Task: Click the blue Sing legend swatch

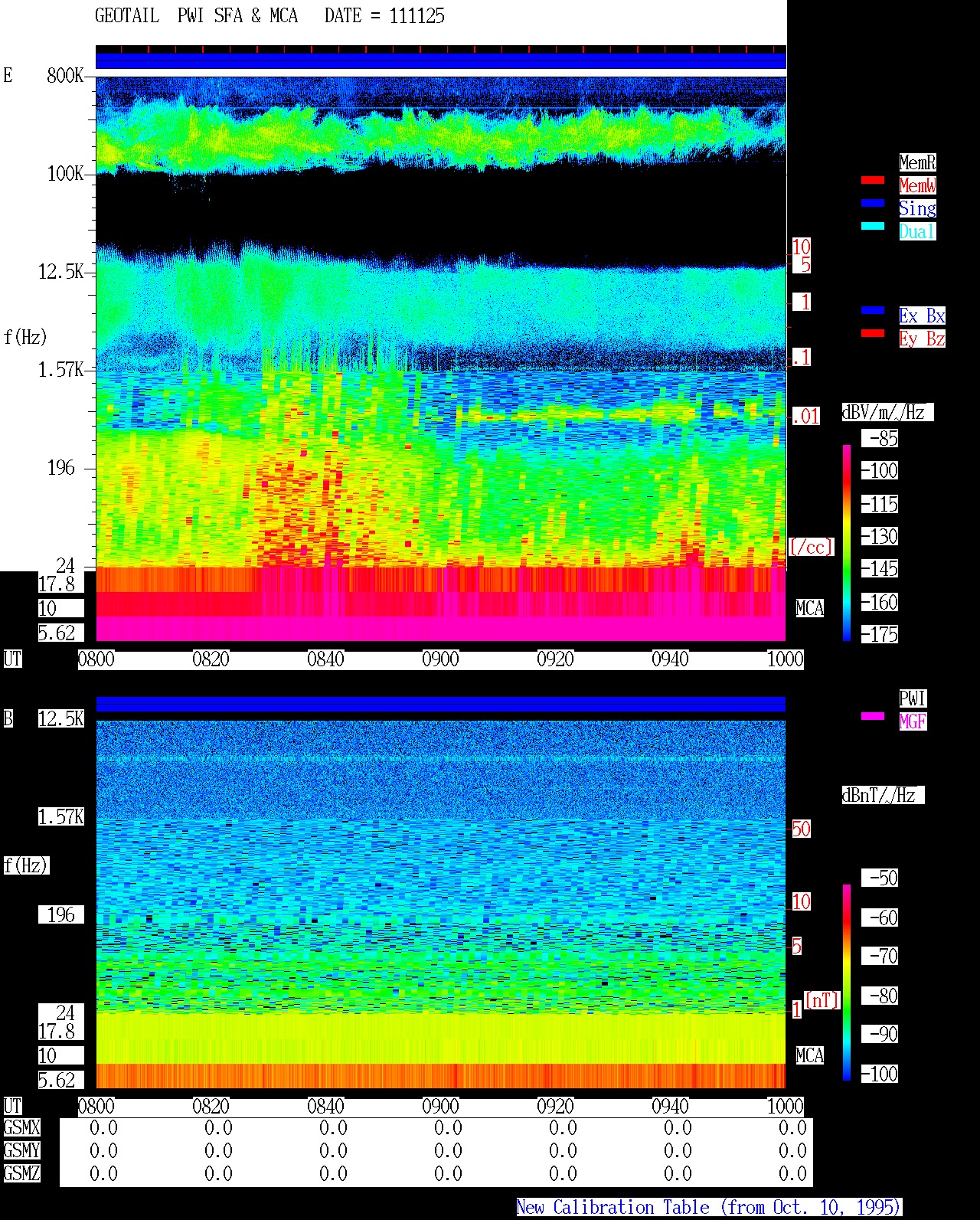Action: 873,204
